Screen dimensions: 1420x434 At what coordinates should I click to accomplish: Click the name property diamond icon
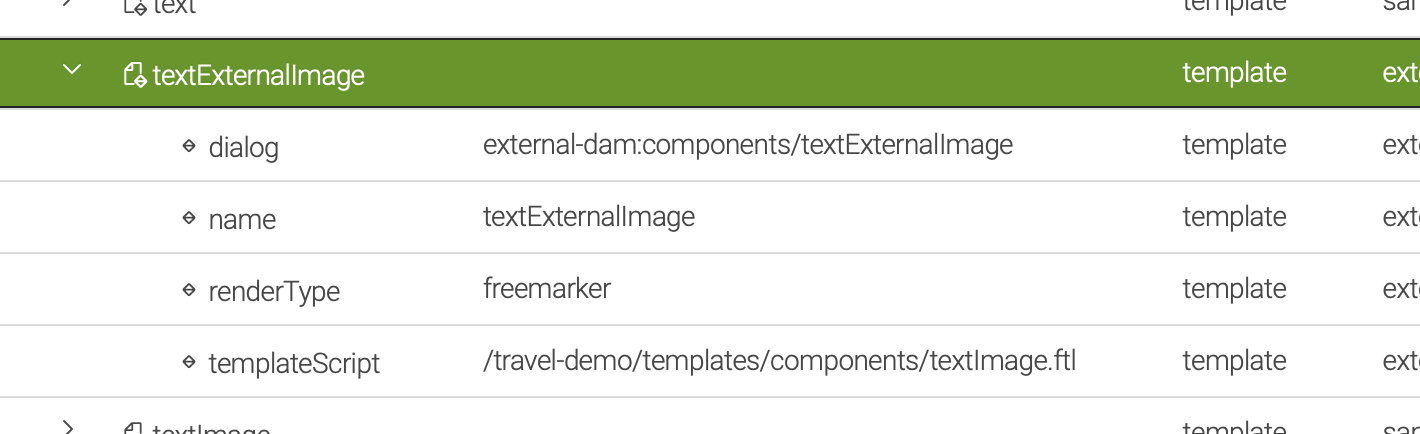coord(189,218)
